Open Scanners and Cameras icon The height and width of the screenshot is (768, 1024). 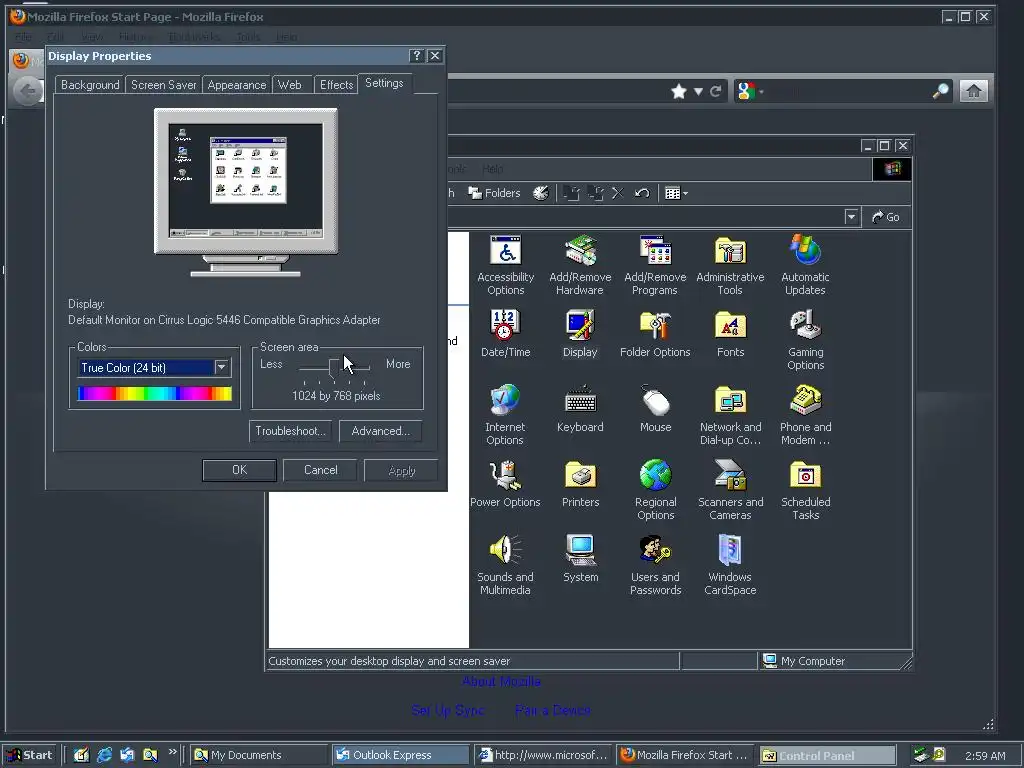[730, 490]
